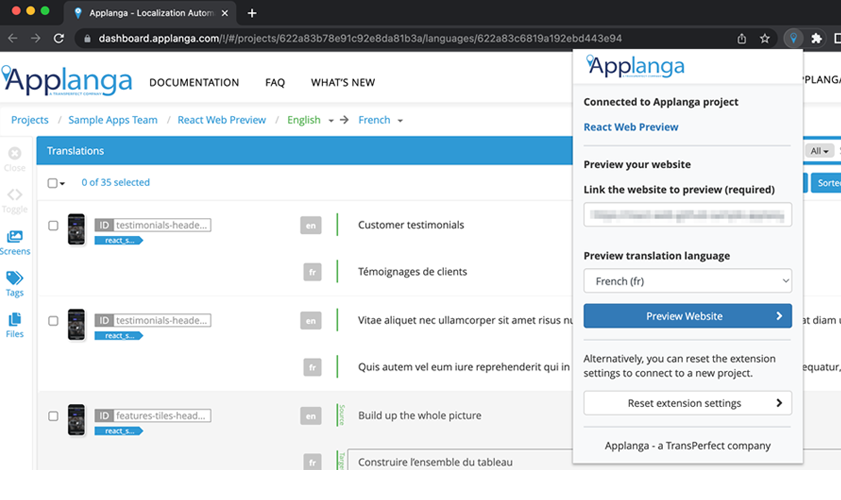The width and height of the screenshot is (841, 500).
Task: Click the Customer testimonials source text
Action: pos(411,225)
